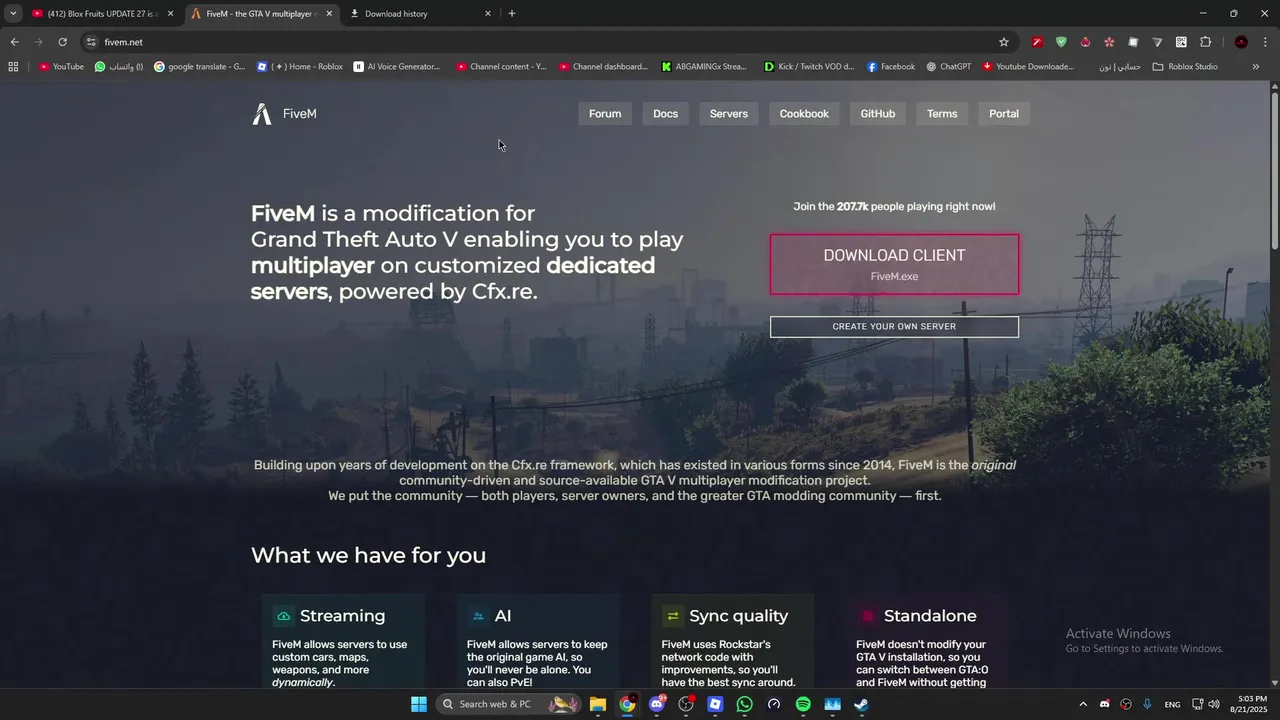Screen dimensions: 1280x720
Task: Switch to the Blox Fruits YouTube tab
Action: (x=103, y=13)
